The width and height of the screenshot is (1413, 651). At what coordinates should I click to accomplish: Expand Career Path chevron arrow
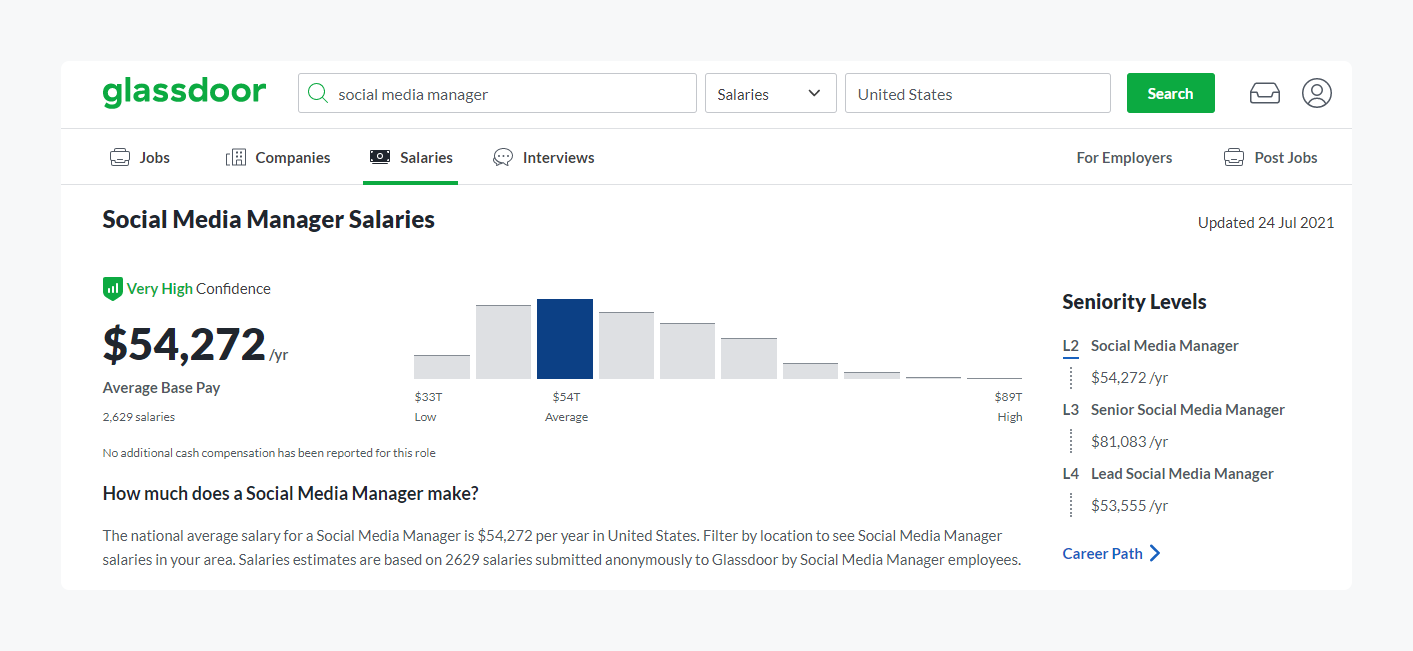pos(1155,553)
